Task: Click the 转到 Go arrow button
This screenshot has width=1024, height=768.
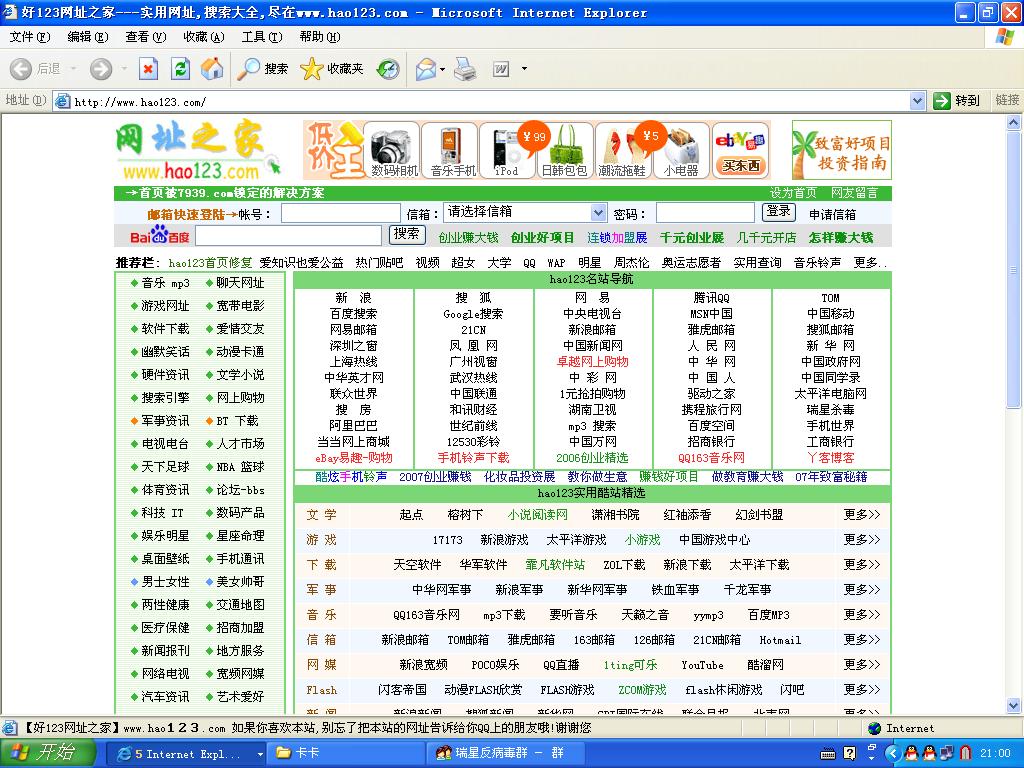Action: [x=956, y=101]
